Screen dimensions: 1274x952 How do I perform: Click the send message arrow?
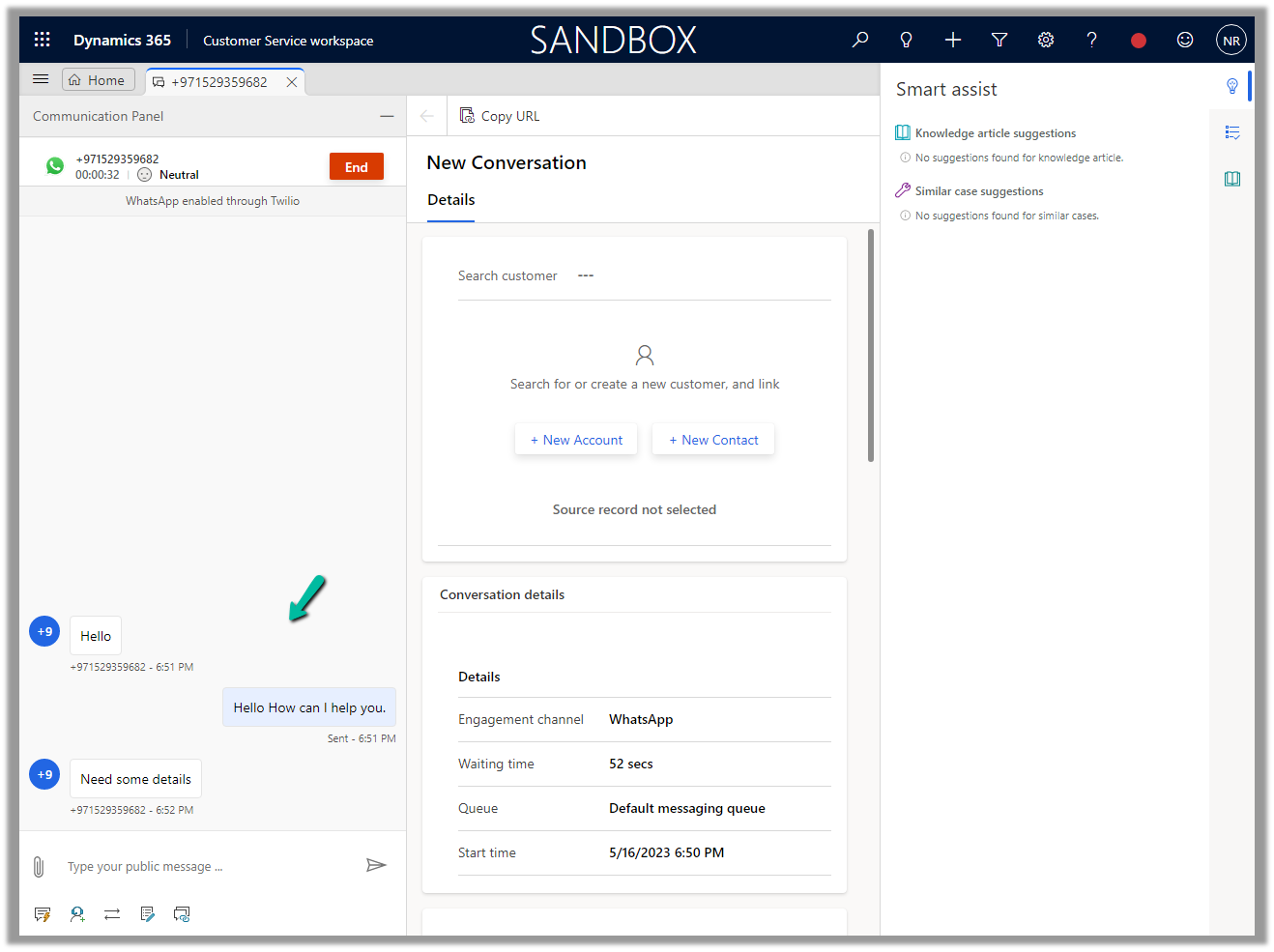376,865
